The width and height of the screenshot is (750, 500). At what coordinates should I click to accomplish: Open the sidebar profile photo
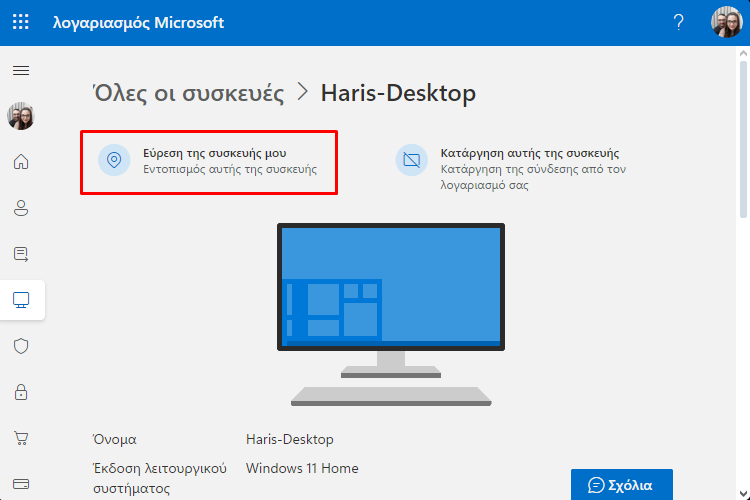[21, 116]
